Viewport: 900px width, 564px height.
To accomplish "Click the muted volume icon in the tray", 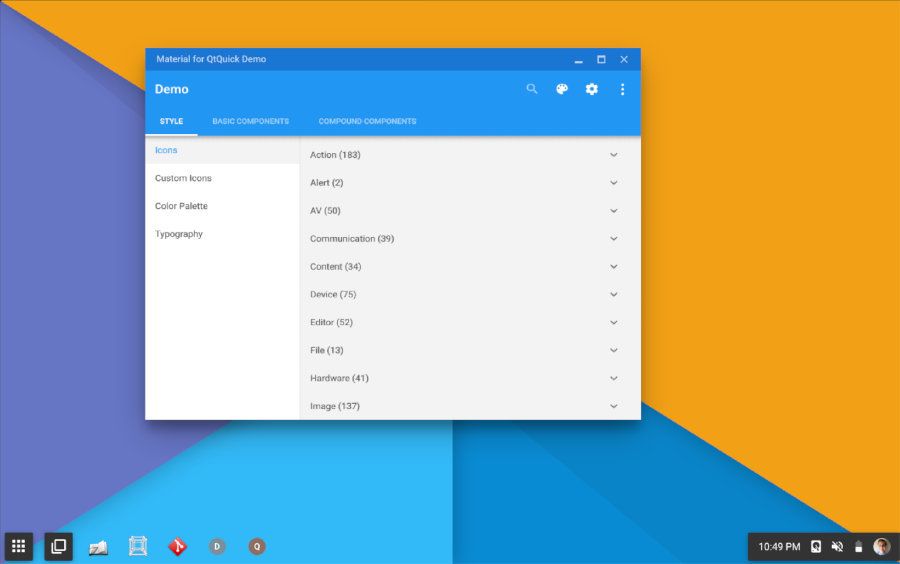I will [x=837, y=546].
